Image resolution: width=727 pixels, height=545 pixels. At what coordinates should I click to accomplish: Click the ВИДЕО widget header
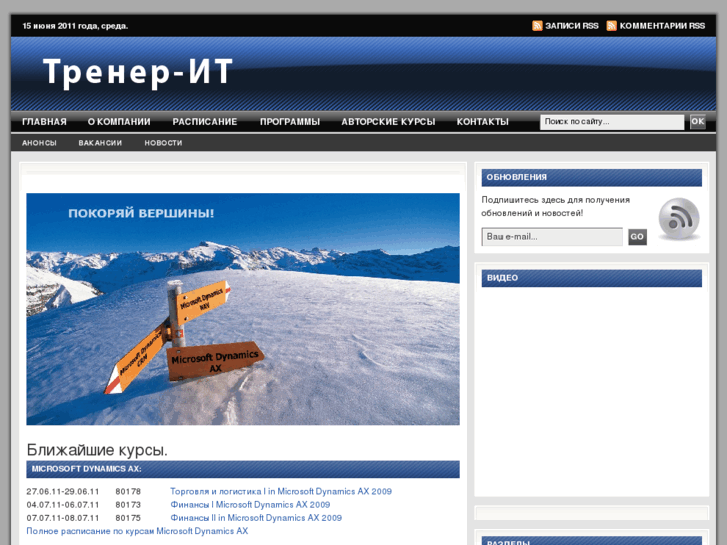pyautogui.click(x=592, y=278)
